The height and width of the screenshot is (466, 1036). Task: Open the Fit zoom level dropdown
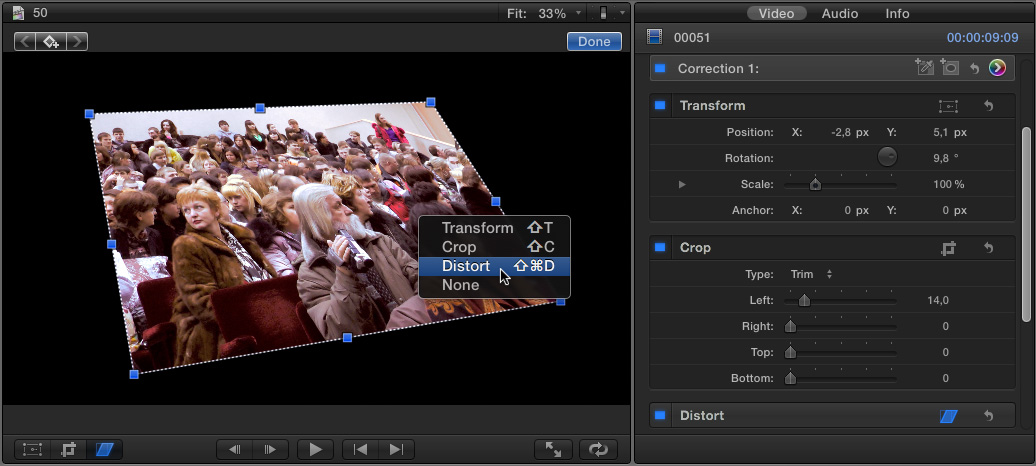click(x=560, y=13)
